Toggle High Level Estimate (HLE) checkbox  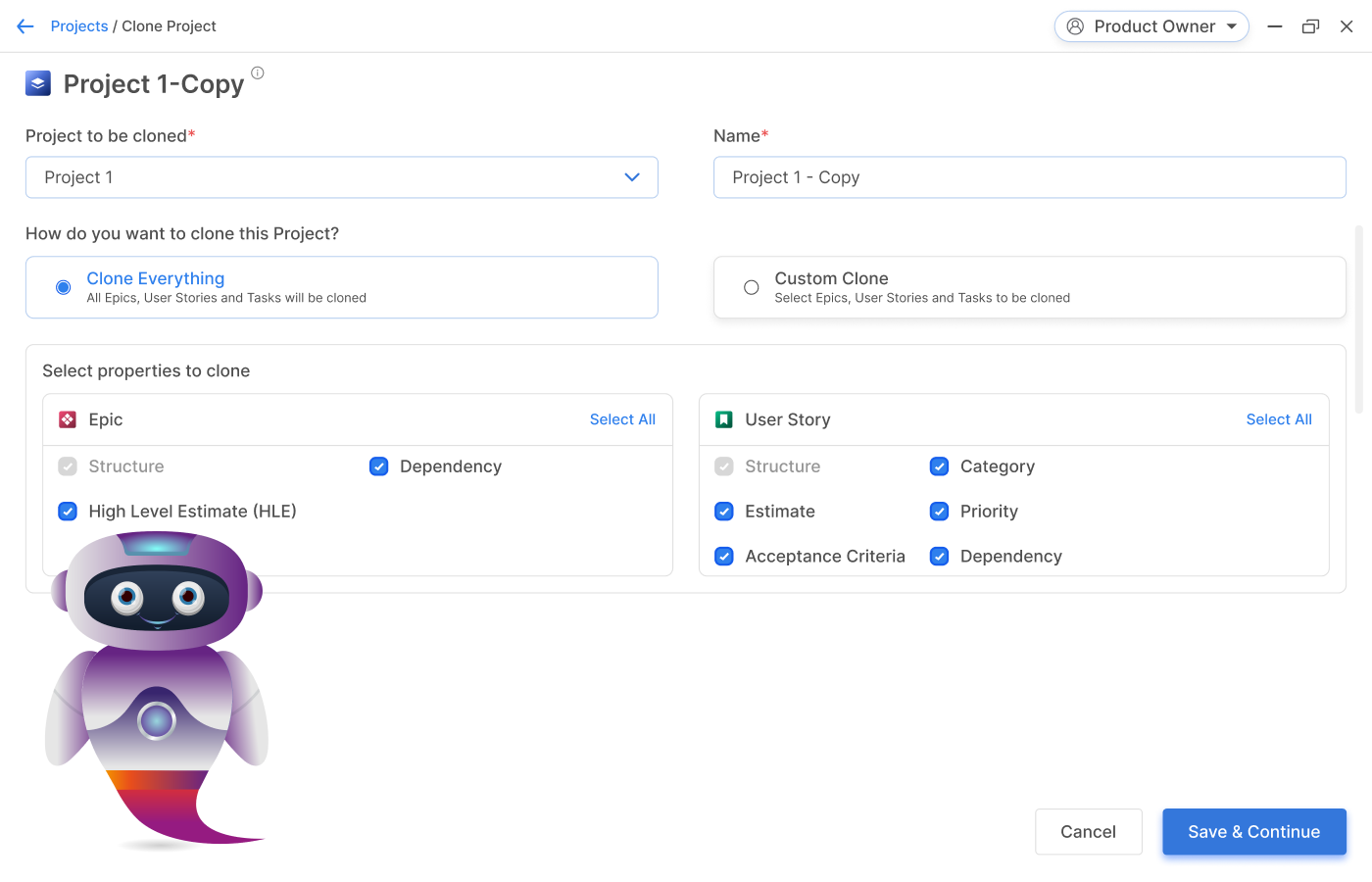pos(68,512)
